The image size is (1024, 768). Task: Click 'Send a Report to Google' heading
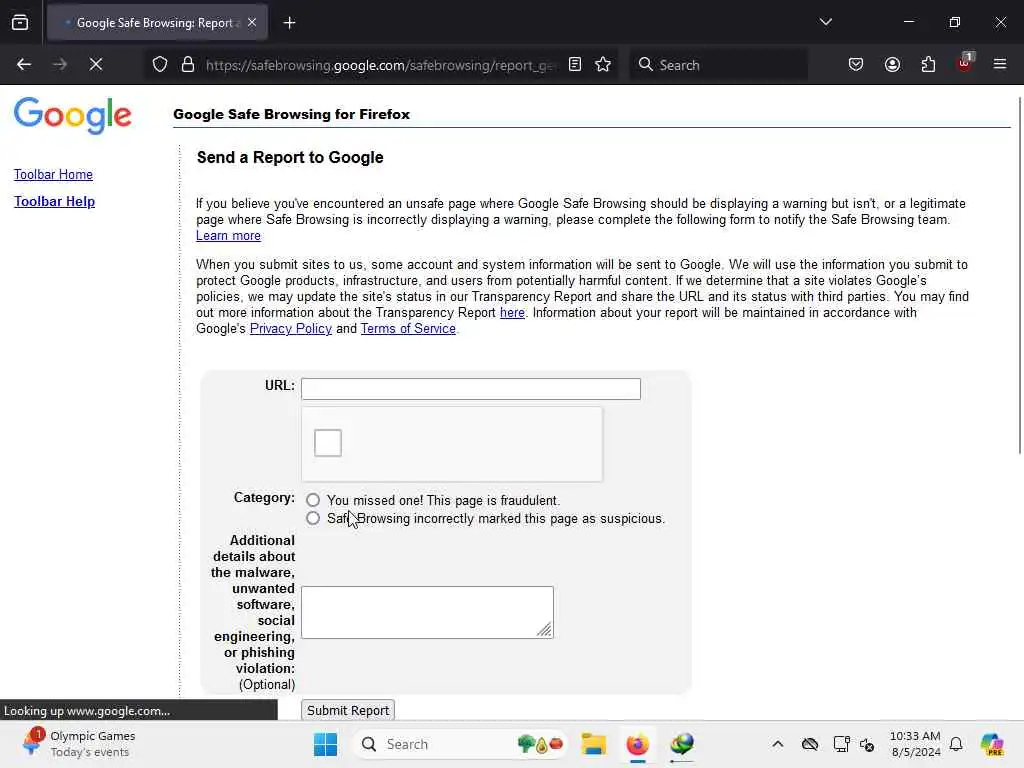pos(290,157)
